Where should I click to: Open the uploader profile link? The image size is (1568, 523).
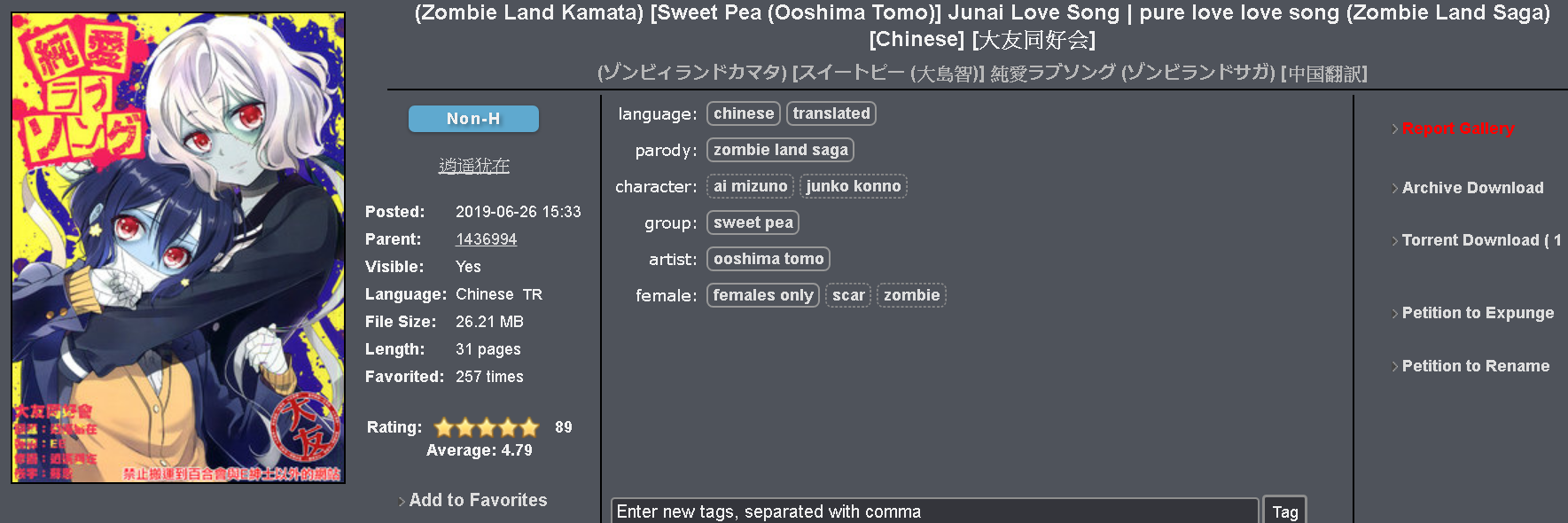[x=474, y=166]
